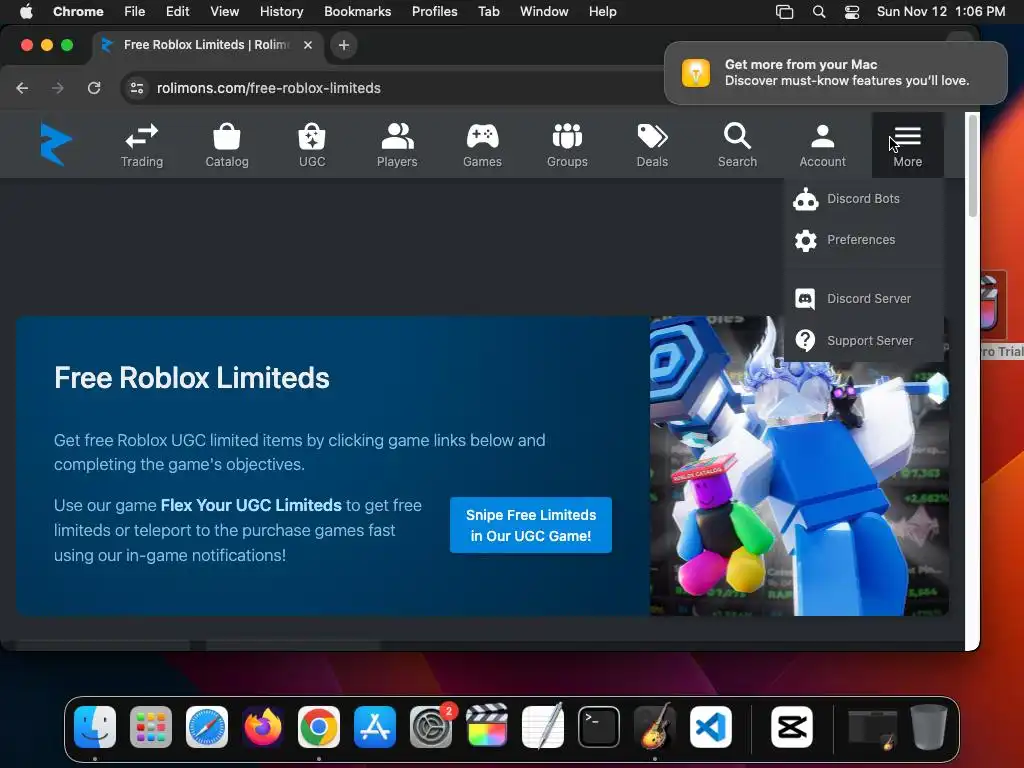The height and width of the screenshot is (768, 1024).
Task: Open Control Center in the menu bar
Action: click(x=852, y=11)
